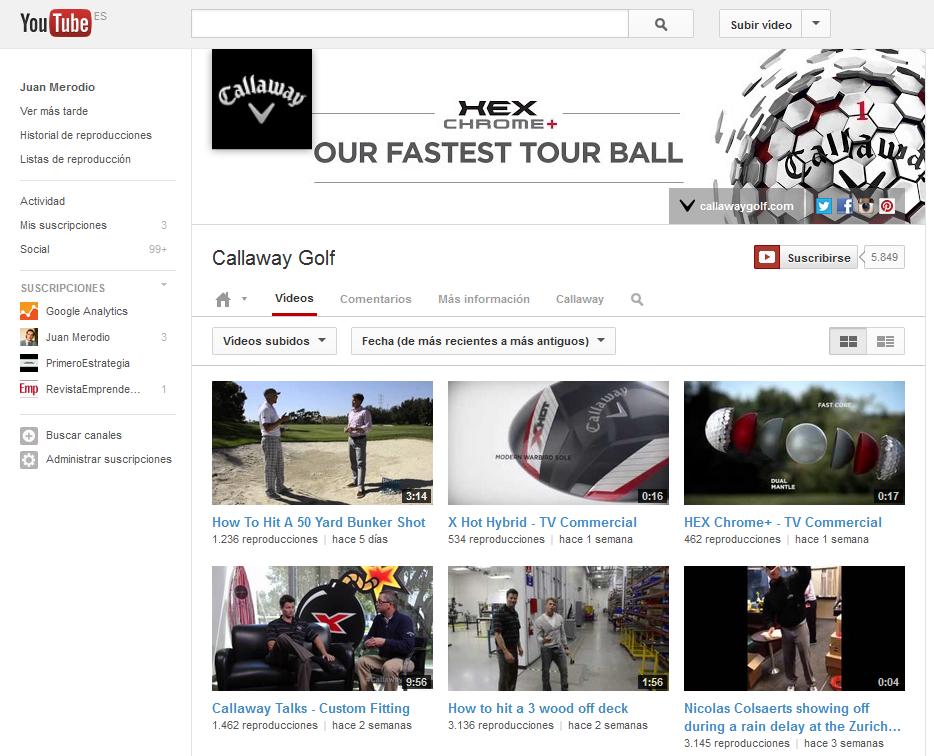This screenshot has height=756, width=934.
Task: Play the Custom Fitting talk thumbnail
Action: (322, 629)
